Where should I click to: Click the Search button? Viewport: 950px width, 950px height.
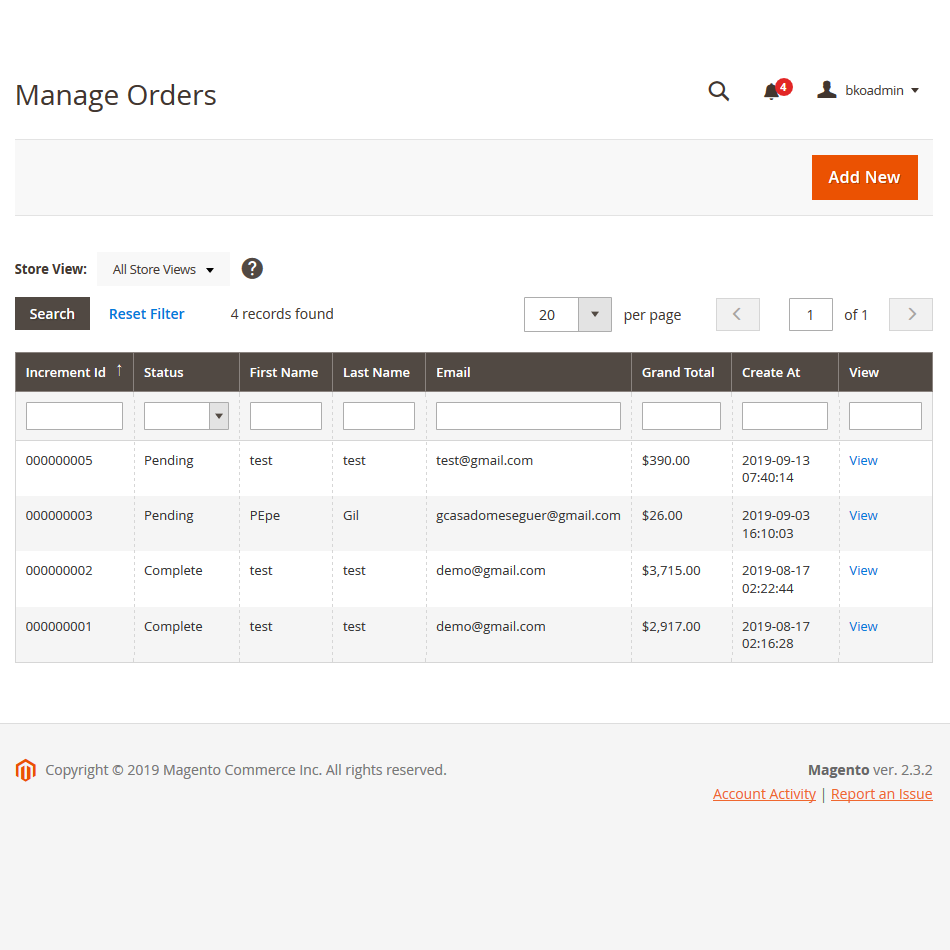(52, 314)
